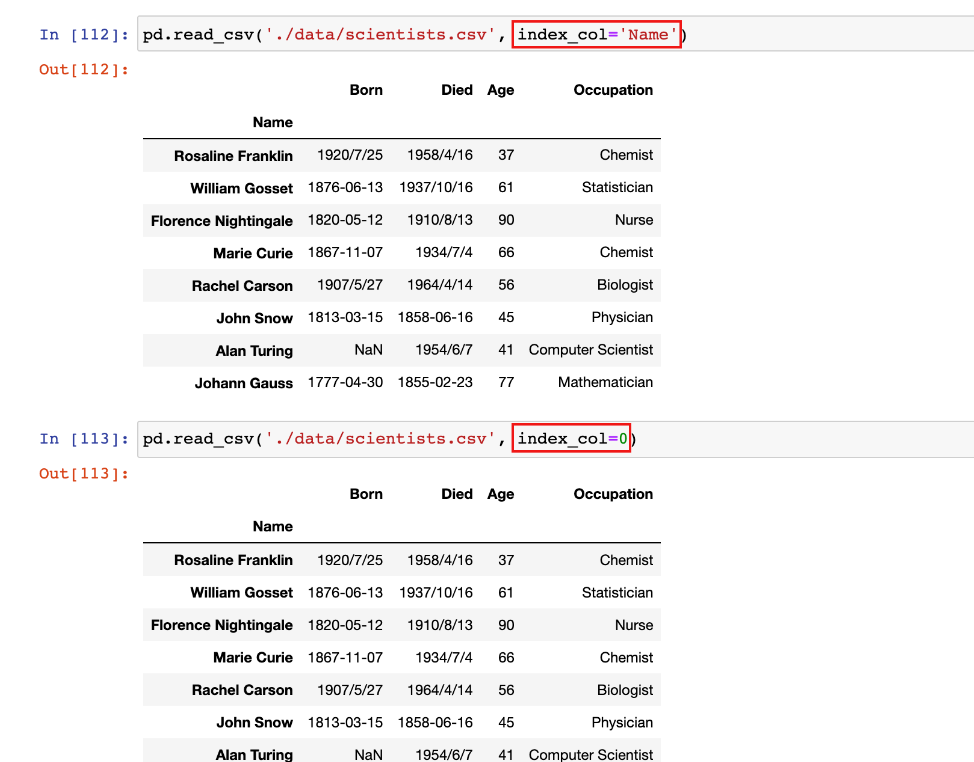
Task: Click 1910/8/13 died date in second table
Action: (x=440, y=625)
